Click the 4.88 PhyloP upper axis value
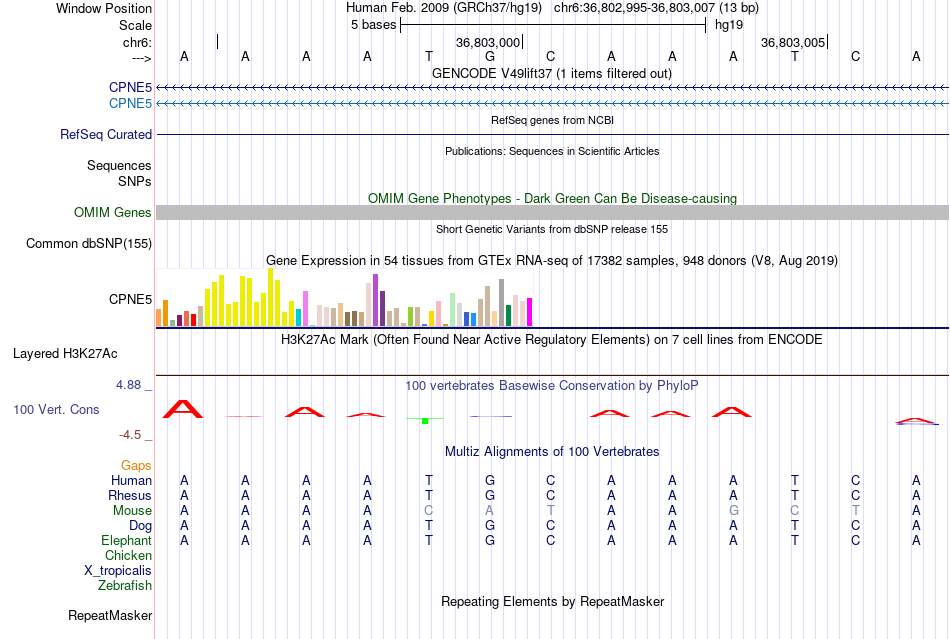 tap(128, 385)
